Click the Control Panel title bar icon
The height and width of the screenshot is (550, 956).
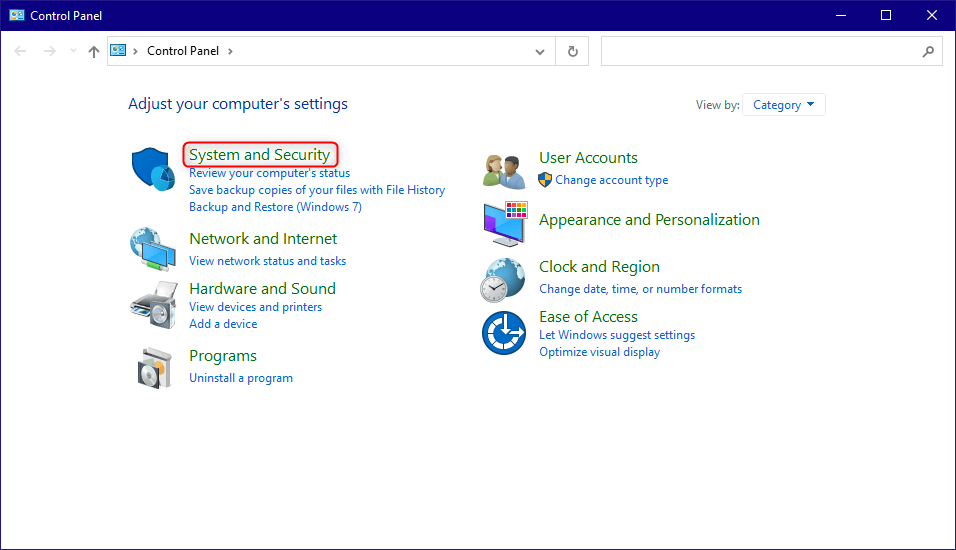click(16, 15)
